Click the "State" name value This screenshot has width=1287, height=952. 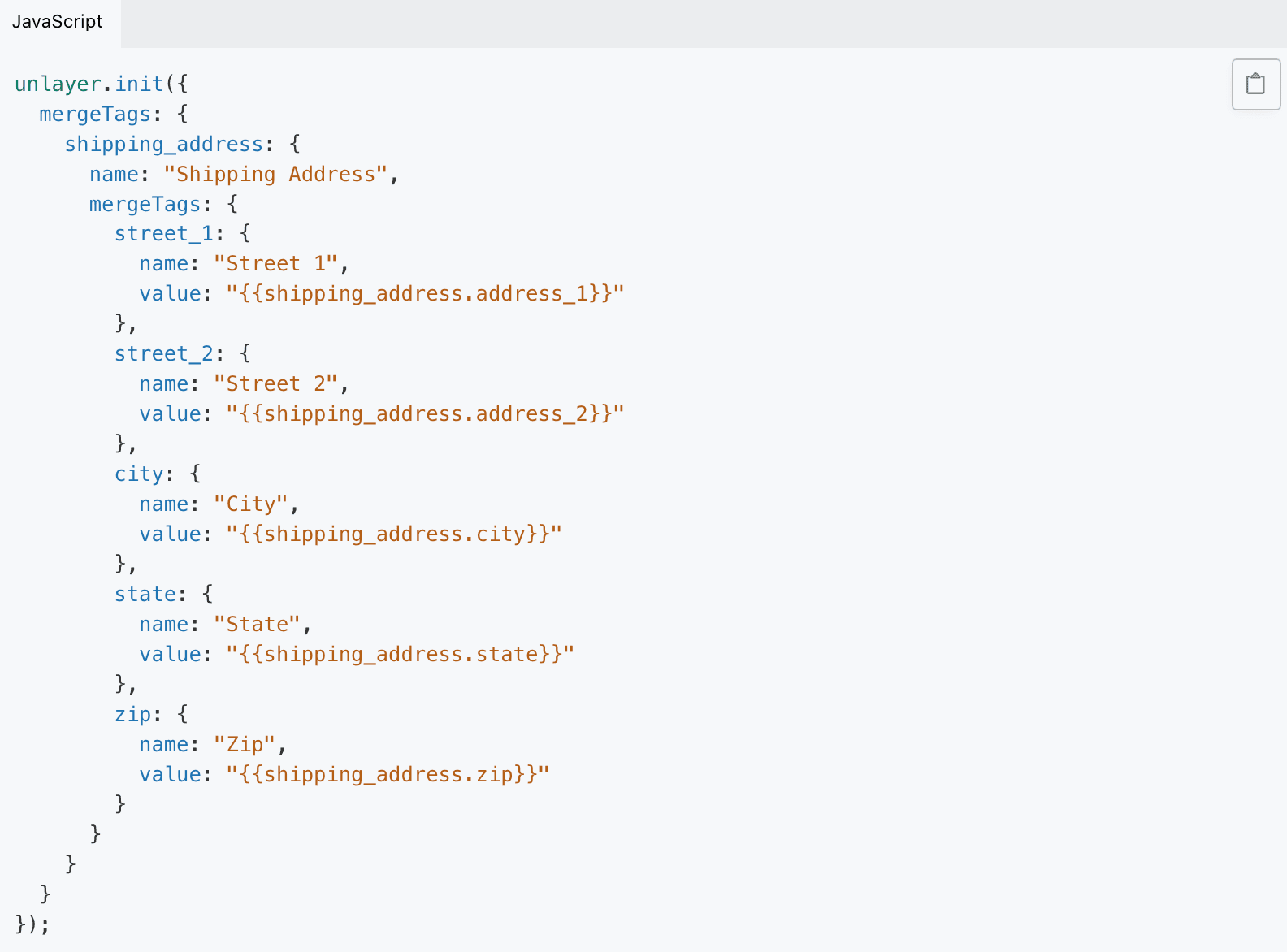tap(257, 624)
